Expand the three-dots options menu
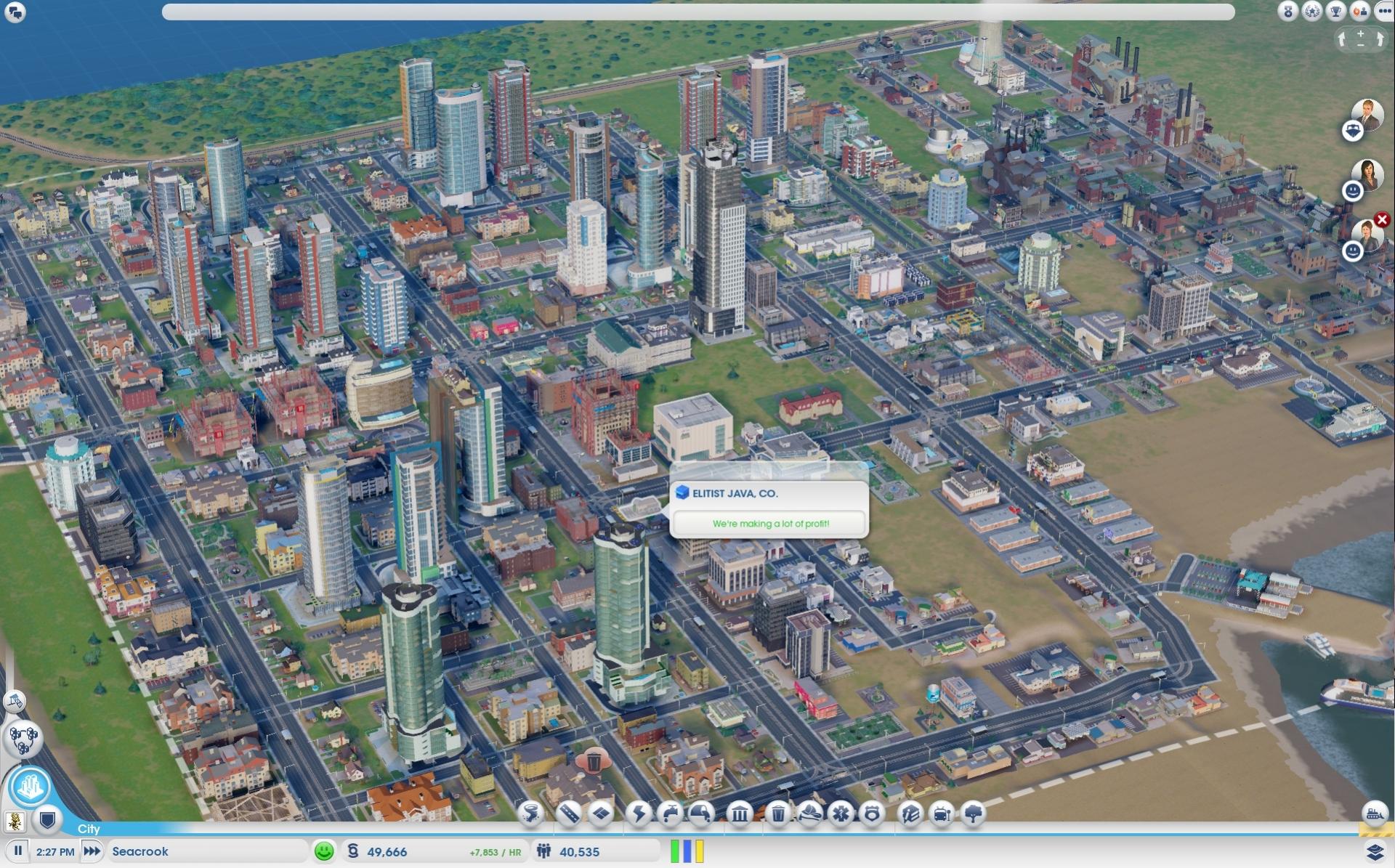Image resolution: width=1395 pixels, height=868 pixels. coord(1383,11)
